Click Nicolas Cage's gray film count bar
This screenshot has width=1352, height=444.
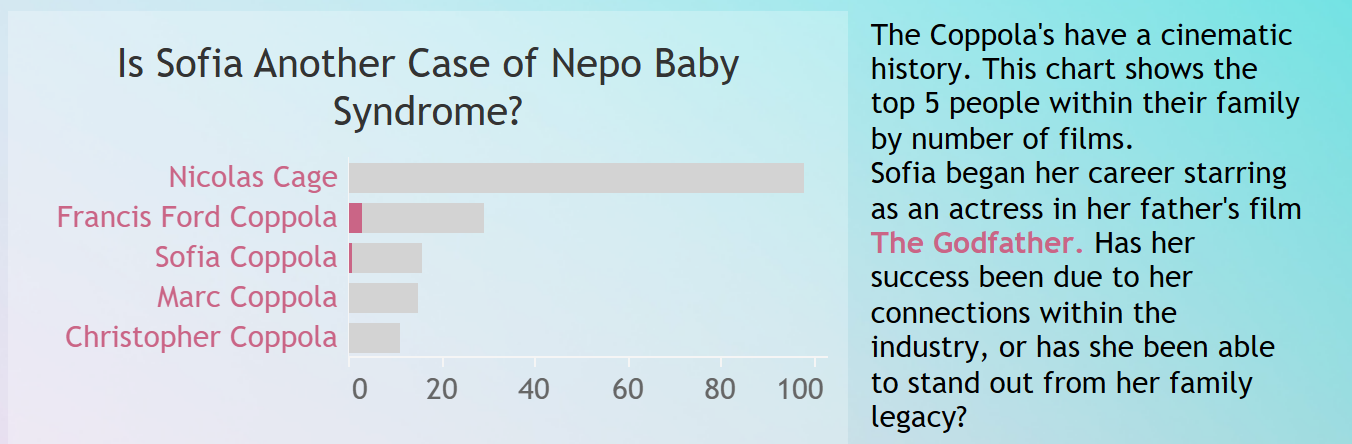click(576, 178)
